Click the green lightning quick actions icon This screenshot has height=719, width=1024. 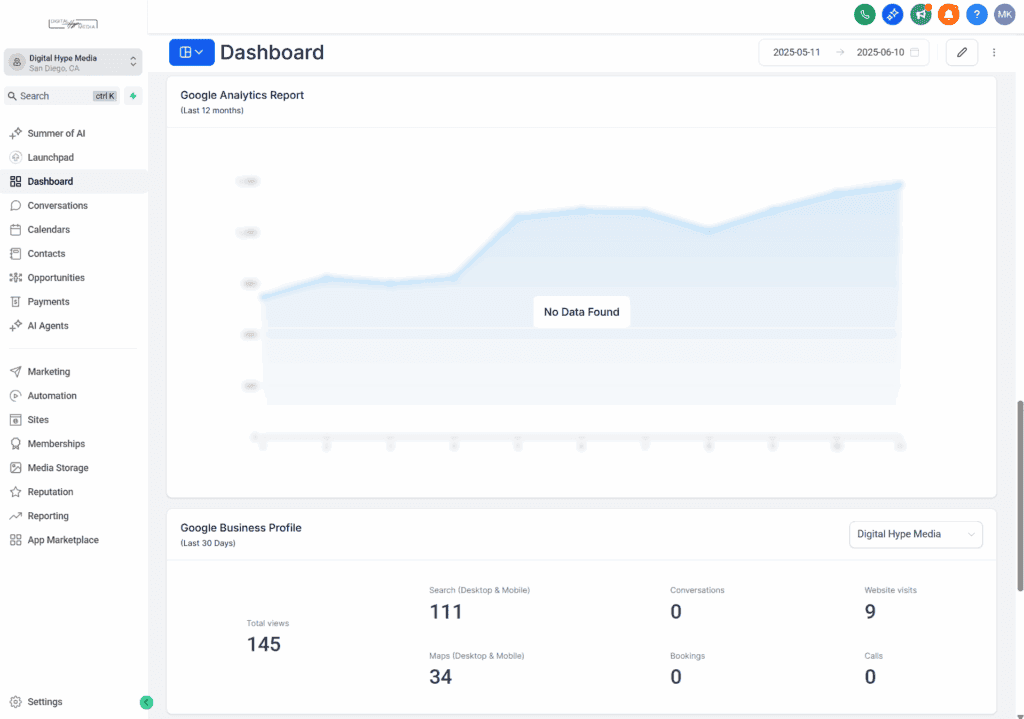133,96
